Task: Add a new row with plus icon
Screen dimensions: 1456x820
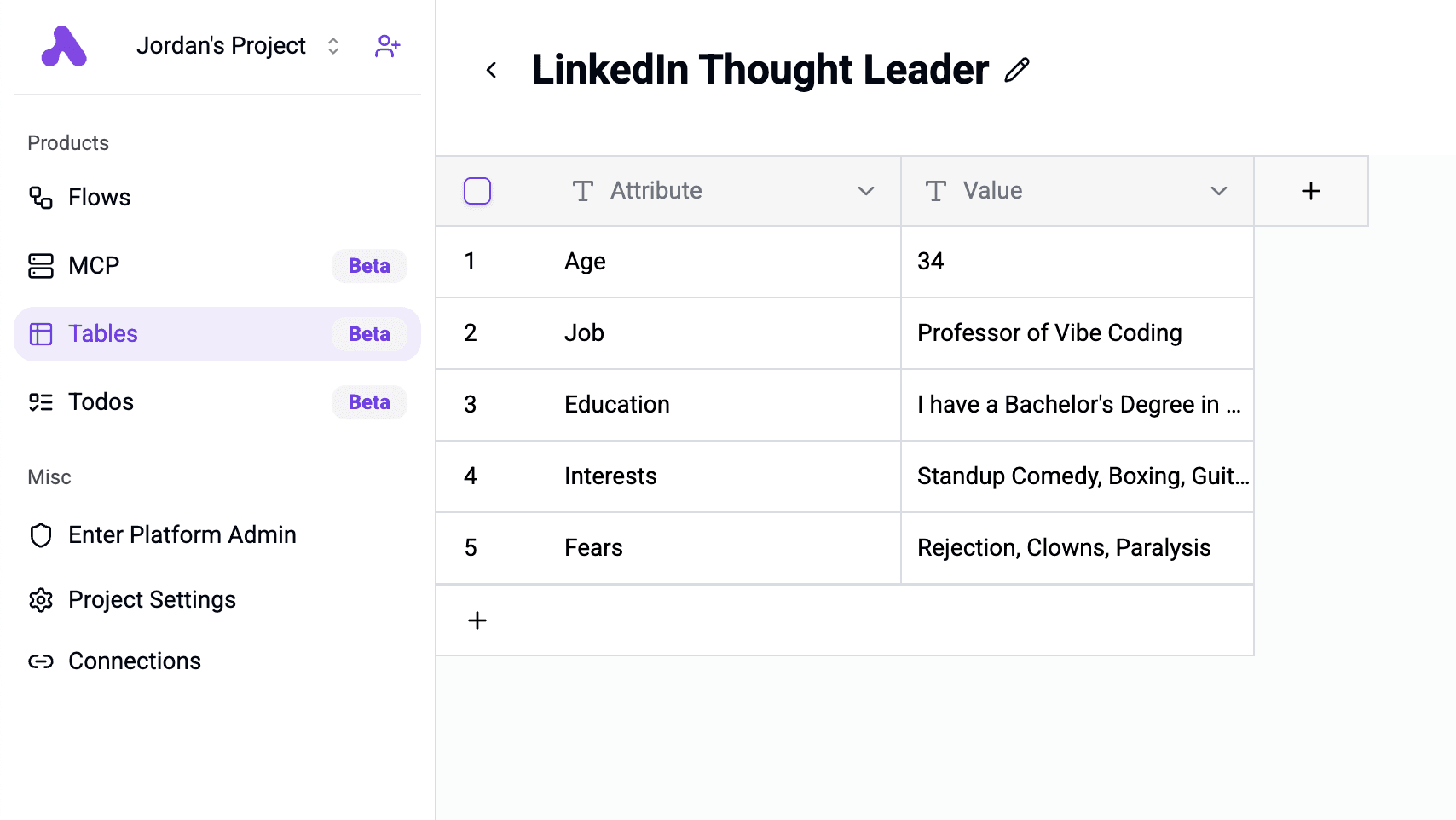Action: coord(477,621)
